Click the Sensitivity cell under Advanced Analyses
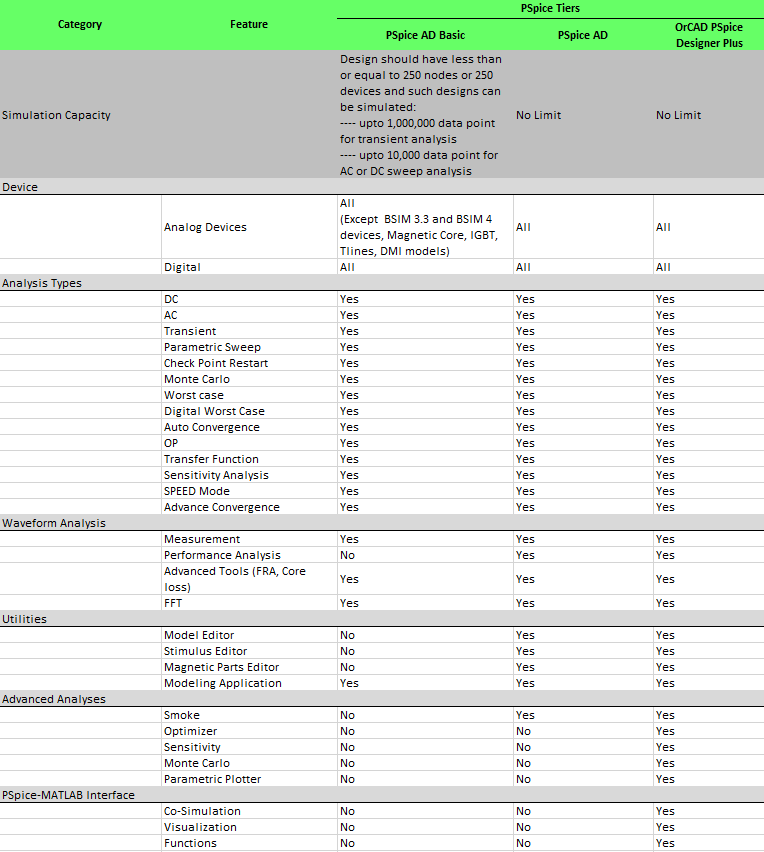This screenshot has width=764, height=852. 249,747
